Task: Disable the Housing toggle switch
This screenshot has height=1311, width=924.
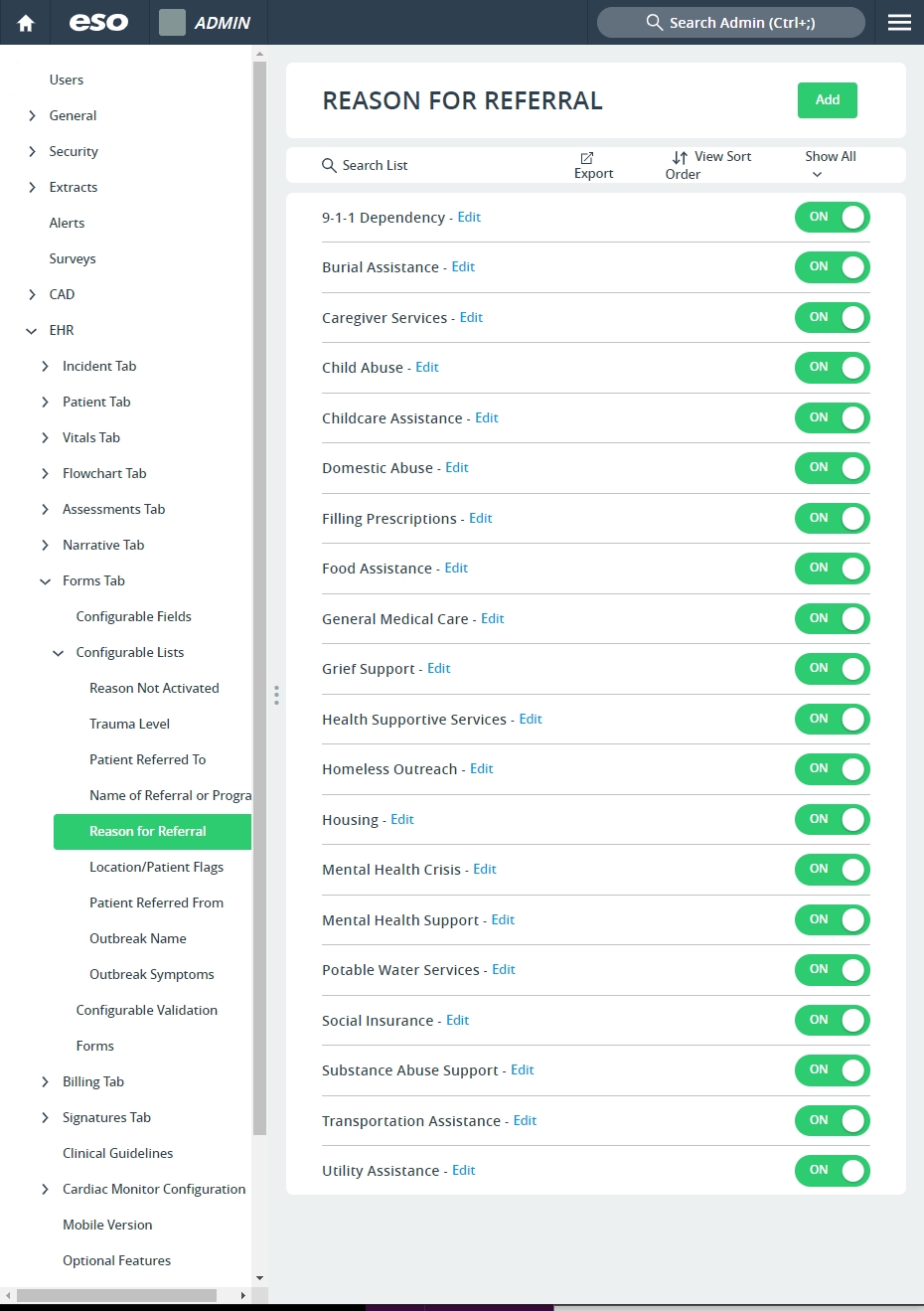Action: pos(833,820)
